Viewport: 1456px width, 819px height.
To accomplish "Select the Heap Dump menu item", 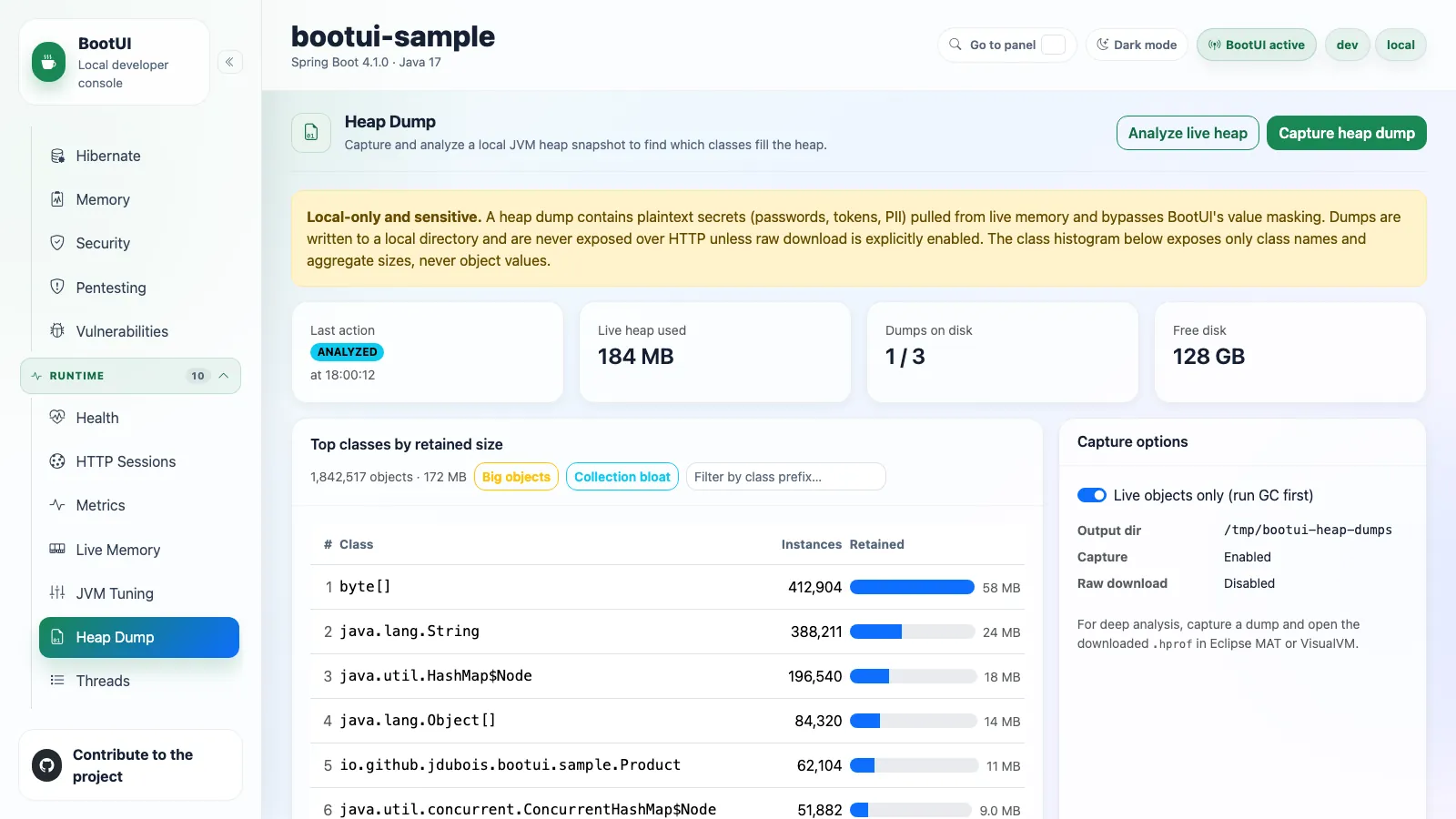I will click(x=139, y=637).
